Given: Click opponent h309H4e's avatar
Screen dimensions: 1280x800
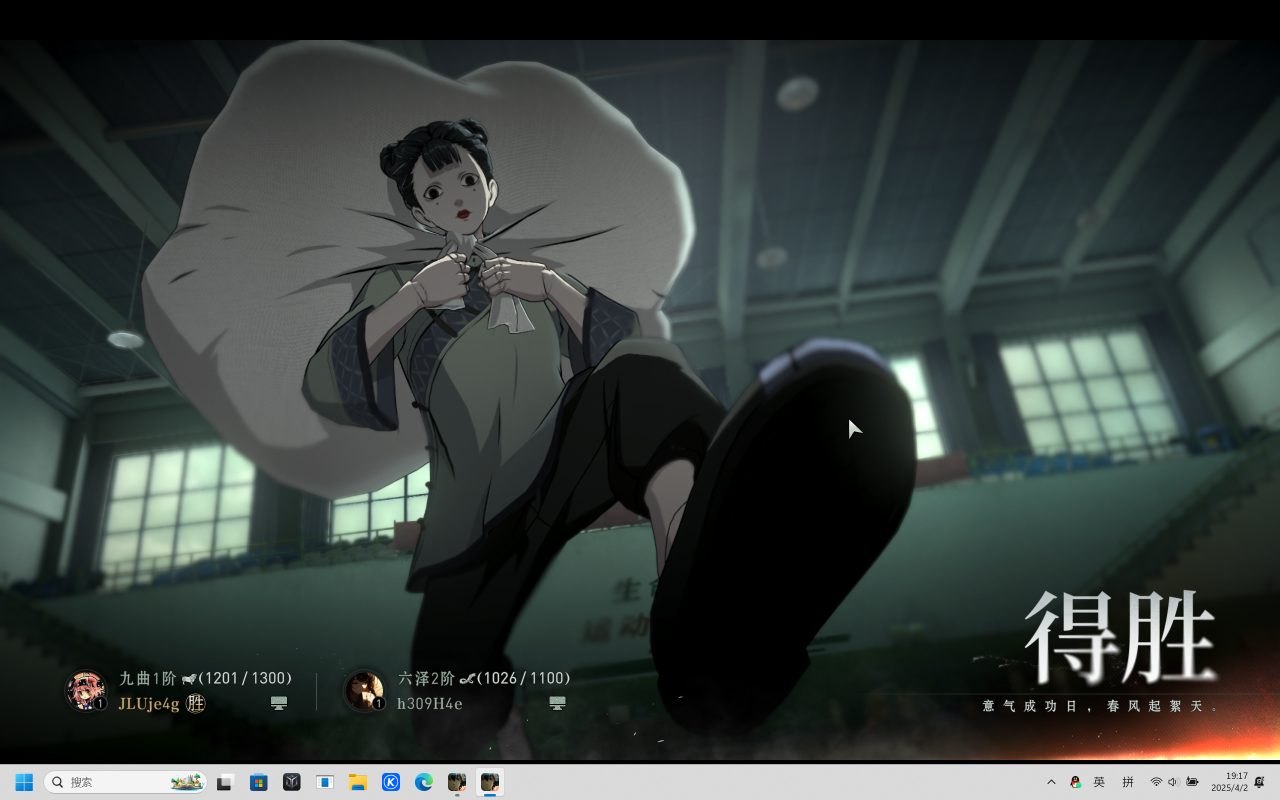Looking at the screenshot, I should [364, 690].
